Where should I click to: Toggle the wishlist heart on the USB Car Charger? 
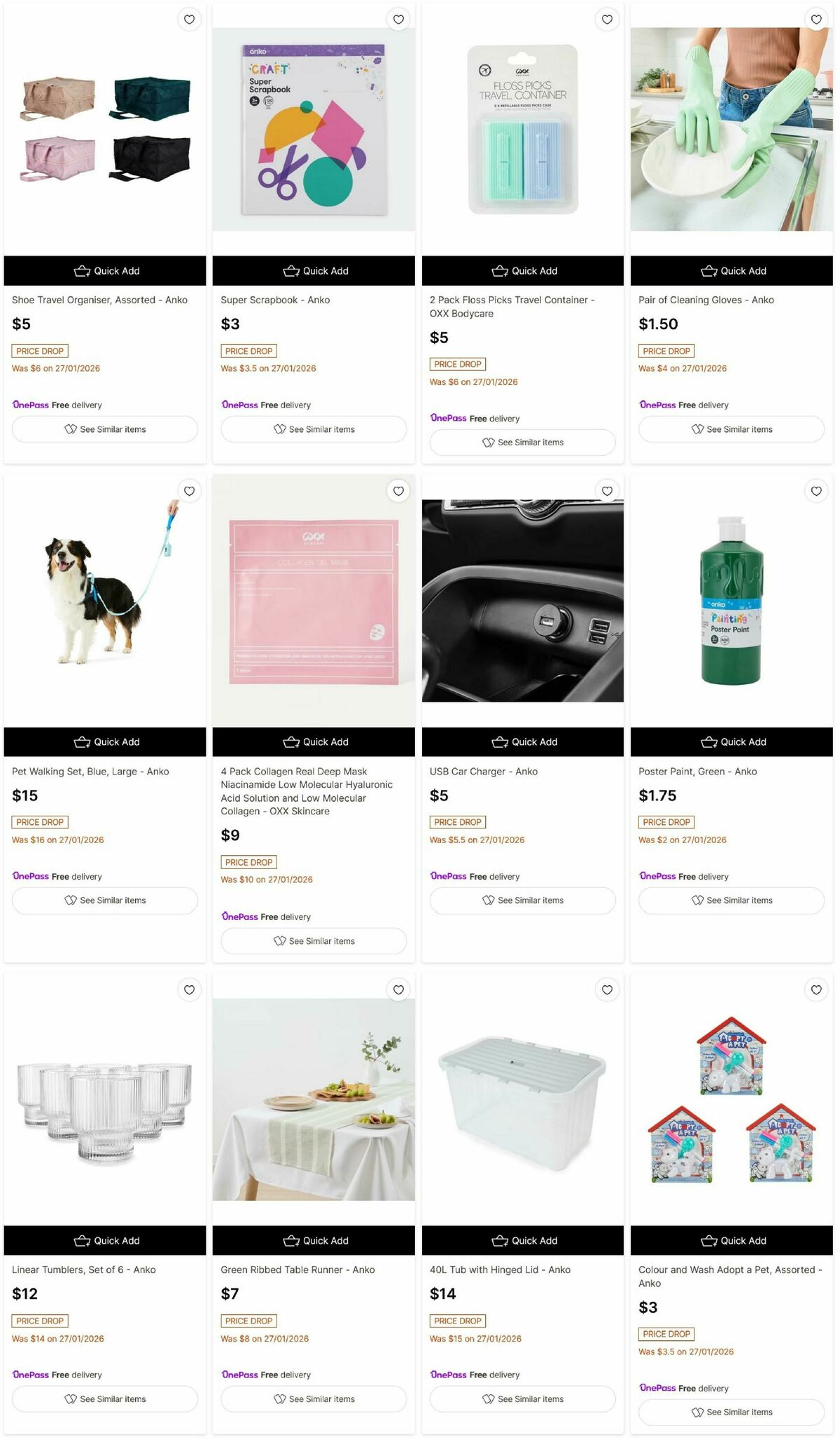tap(606, 491)
